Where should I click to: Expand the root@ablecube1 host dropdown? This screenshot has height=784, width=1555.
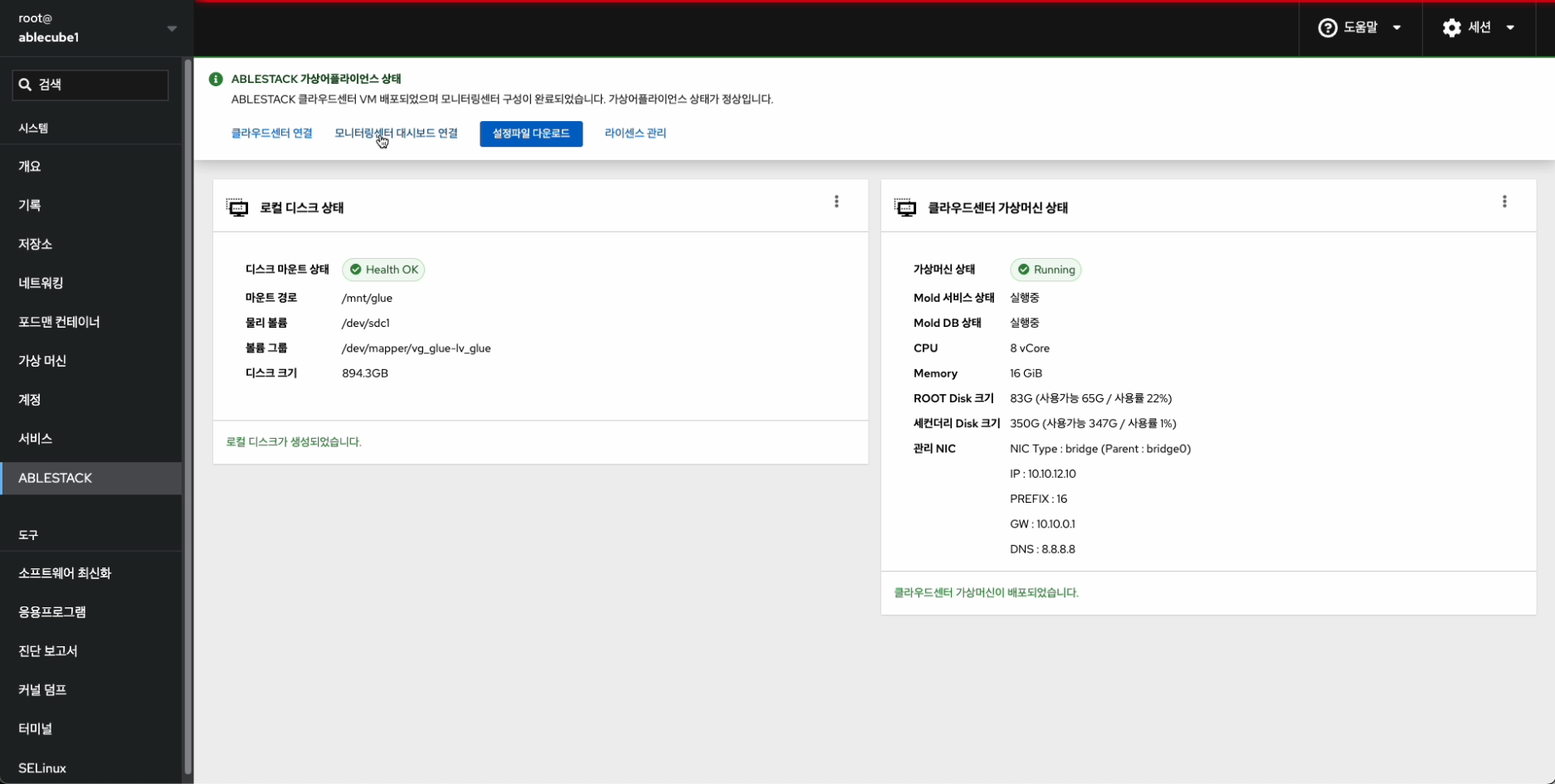click(x=172, y=28)
